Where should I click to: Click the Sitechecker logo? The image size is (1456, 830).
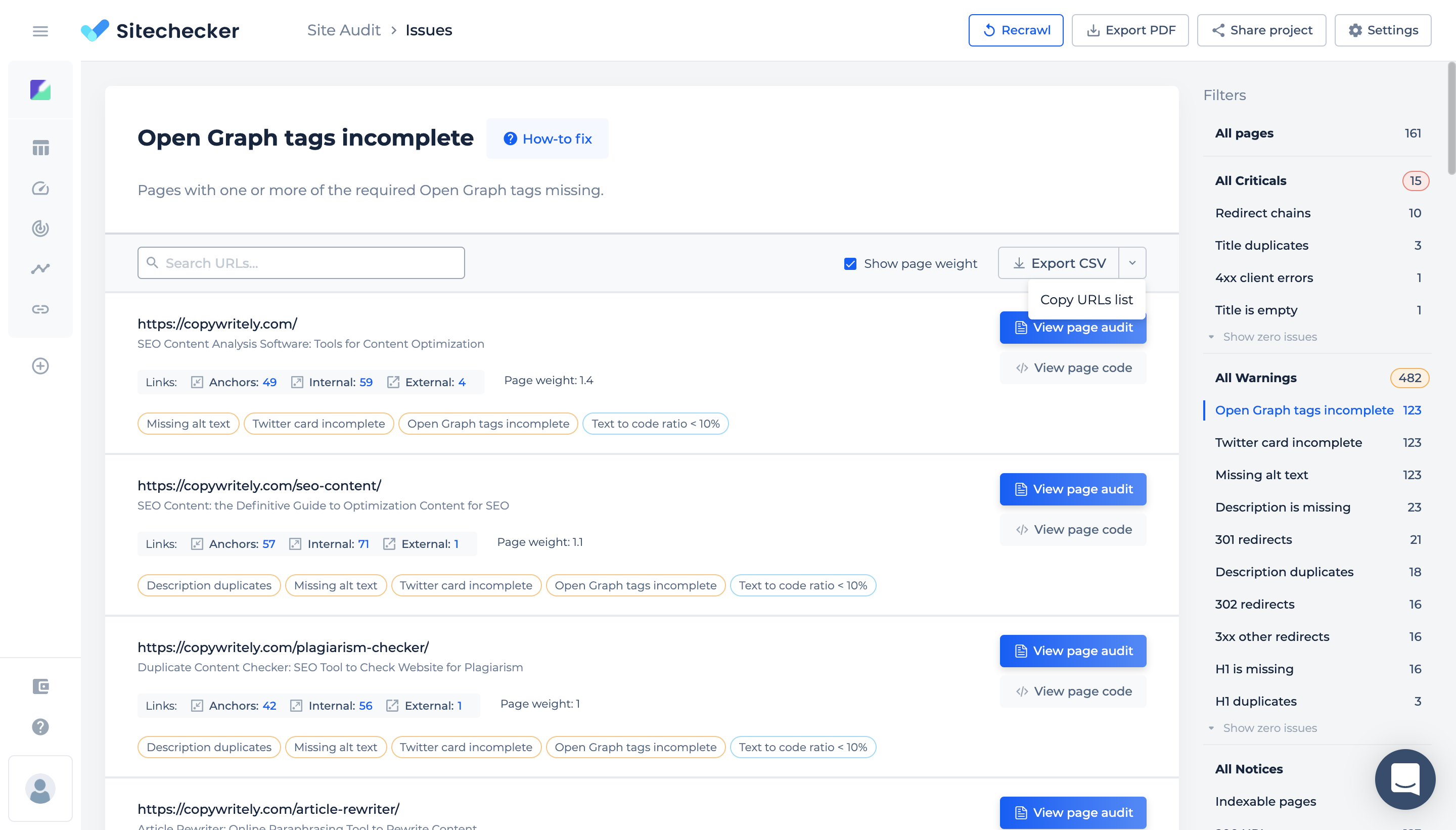(160, 30)
